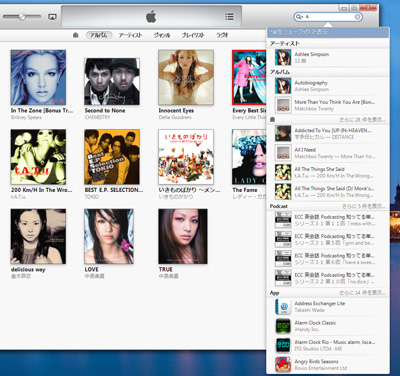Show 14 more App results link
This screenshot has height=376, width=400.
362,293
